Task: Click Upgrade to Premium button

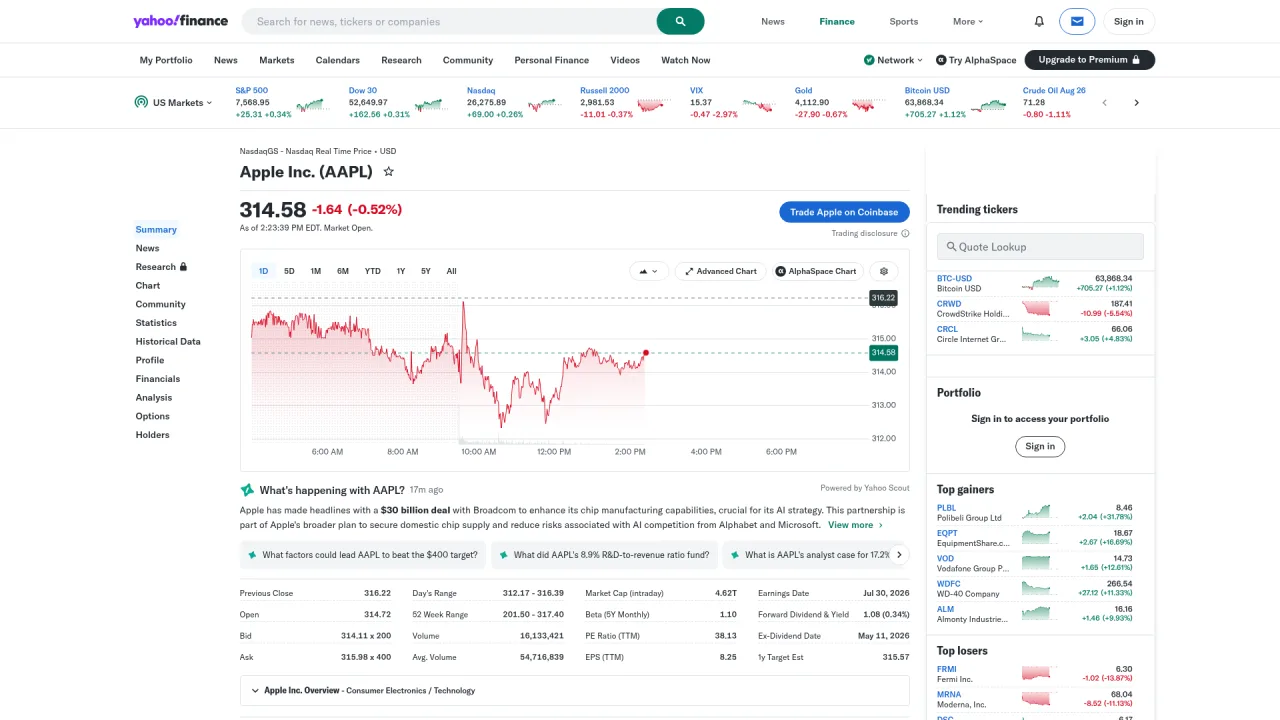Action: coord(1090,60)
